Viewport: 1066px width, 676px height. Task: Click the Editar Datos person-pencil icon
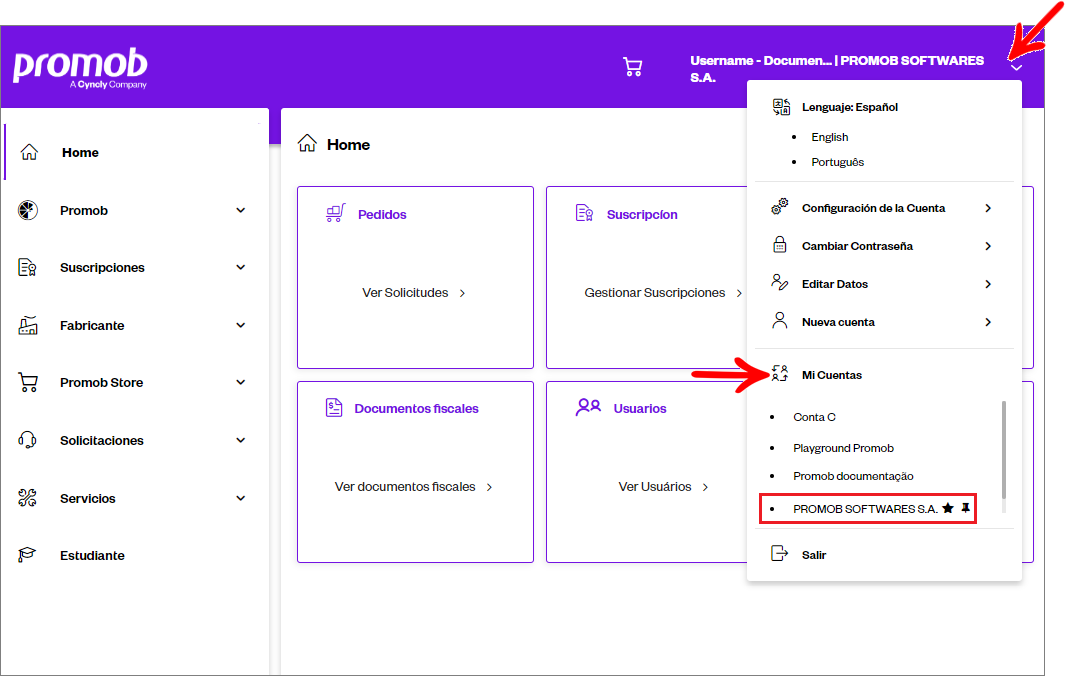click(x=780, y=282)
